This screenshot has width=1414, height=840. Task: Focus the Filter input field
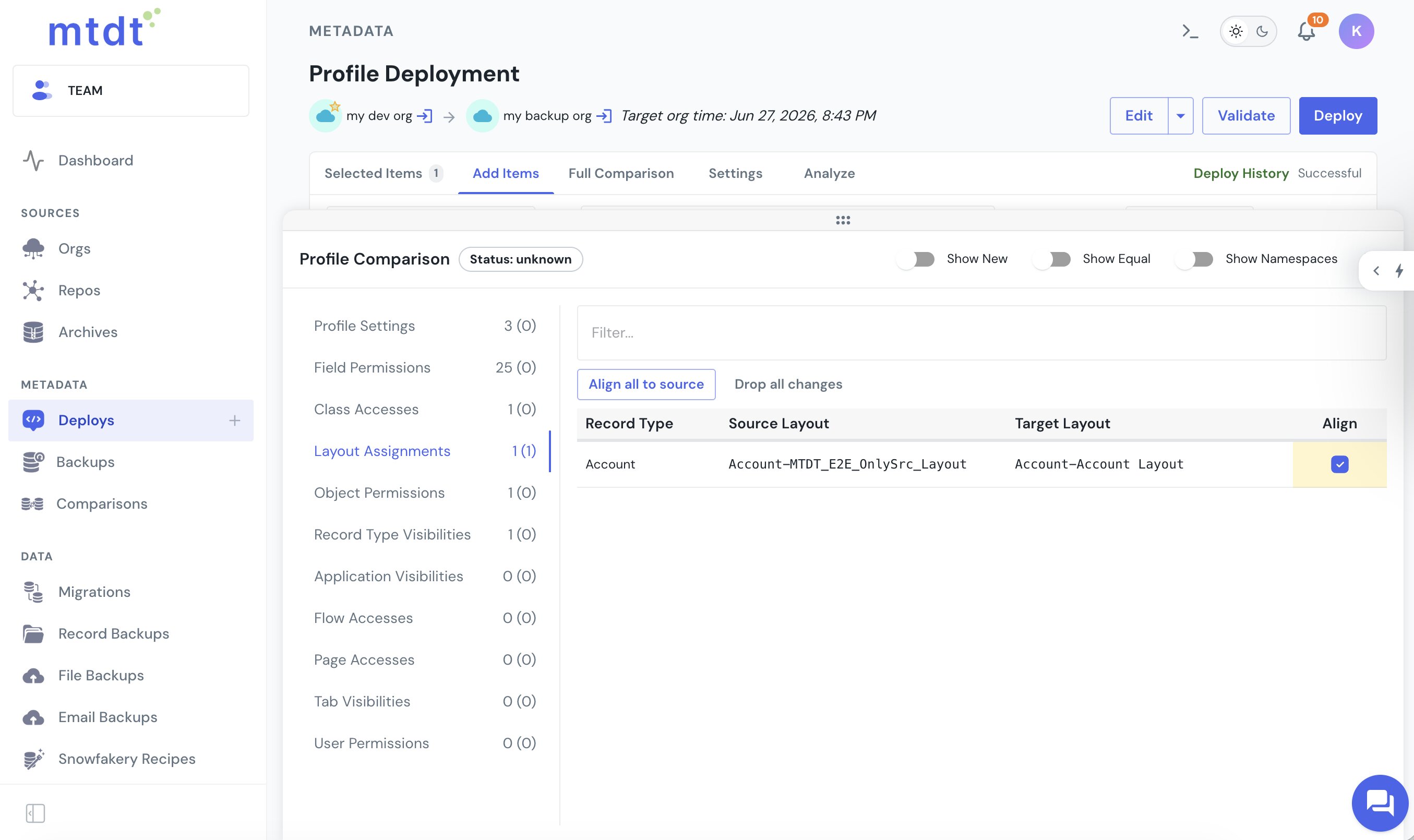coord(981,333)
